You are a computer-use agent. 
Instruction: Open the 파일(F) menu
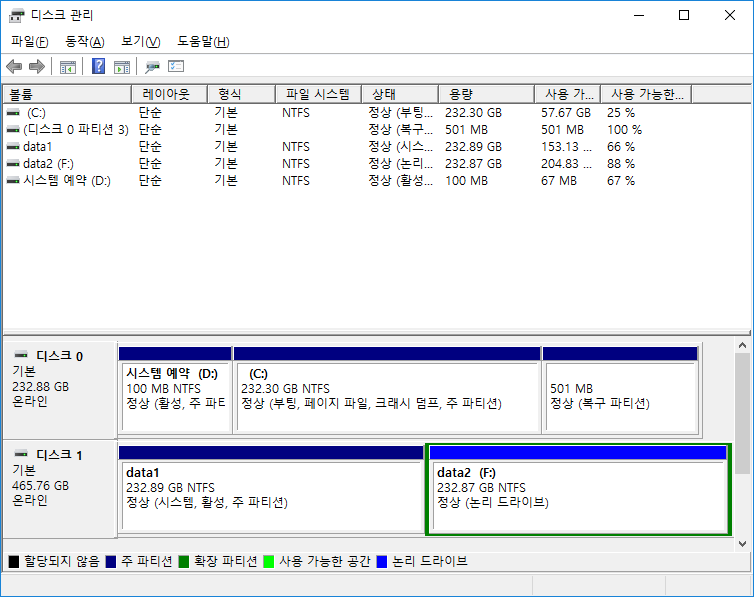pos(29,41)
